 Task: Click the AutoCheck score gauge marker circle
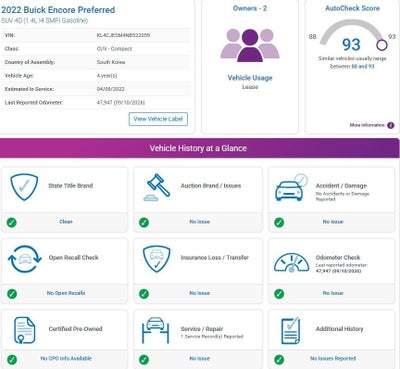[x=382, y=45]
